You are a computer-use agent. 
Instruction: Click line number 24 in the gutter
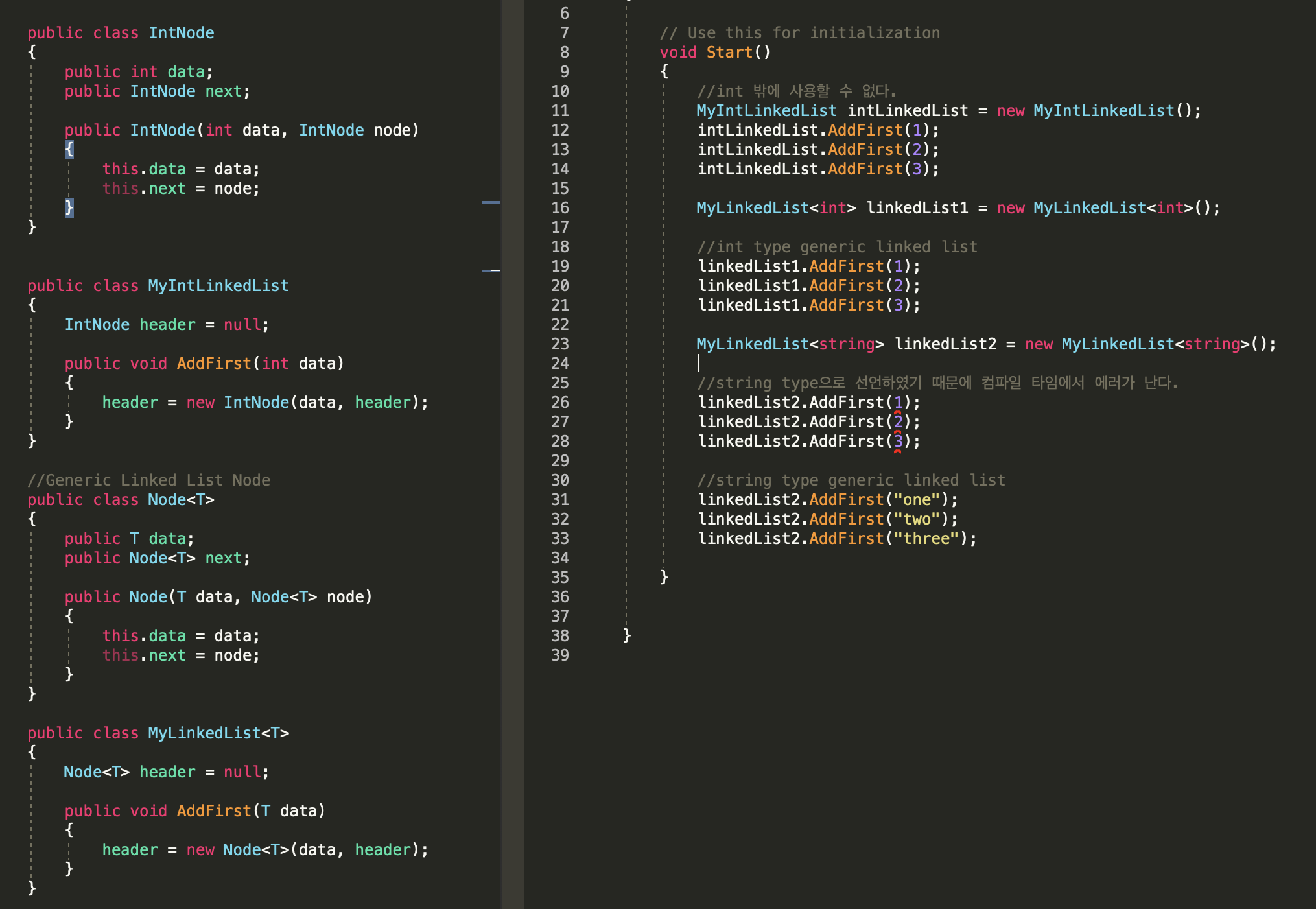(x=559, y=364)
